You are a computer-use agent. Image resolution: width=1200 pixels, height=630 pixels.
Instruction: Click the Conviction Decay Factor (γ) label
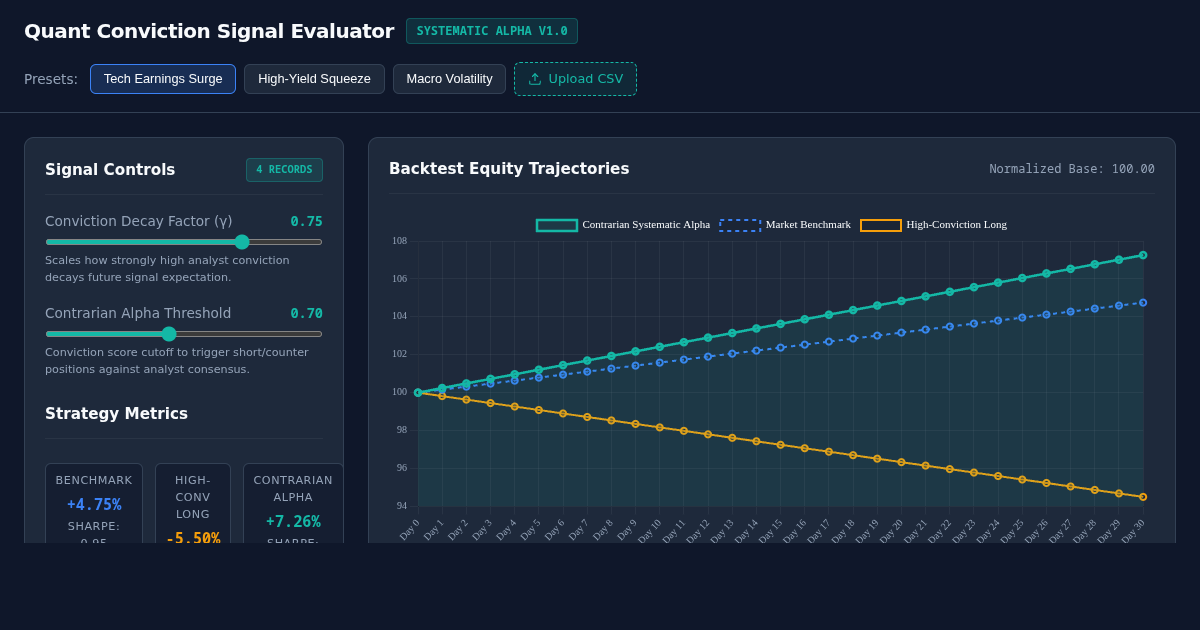[x=139, y=221]
